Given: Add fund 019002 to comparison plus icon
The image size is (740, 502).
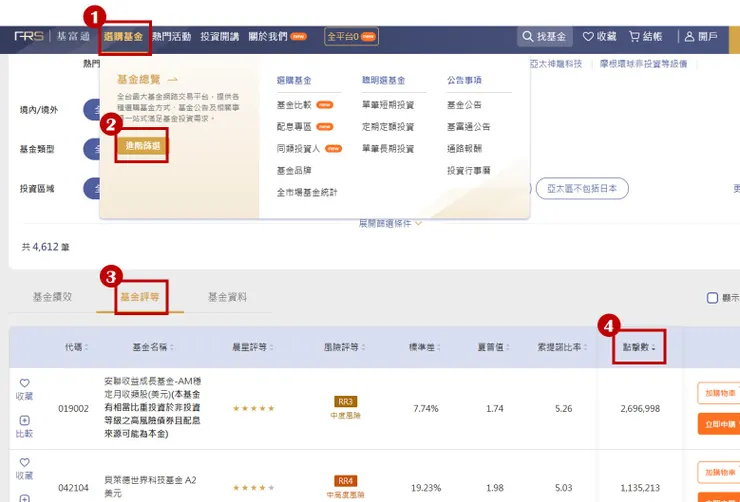Looking at the screenshot, I should pos(25,420).
